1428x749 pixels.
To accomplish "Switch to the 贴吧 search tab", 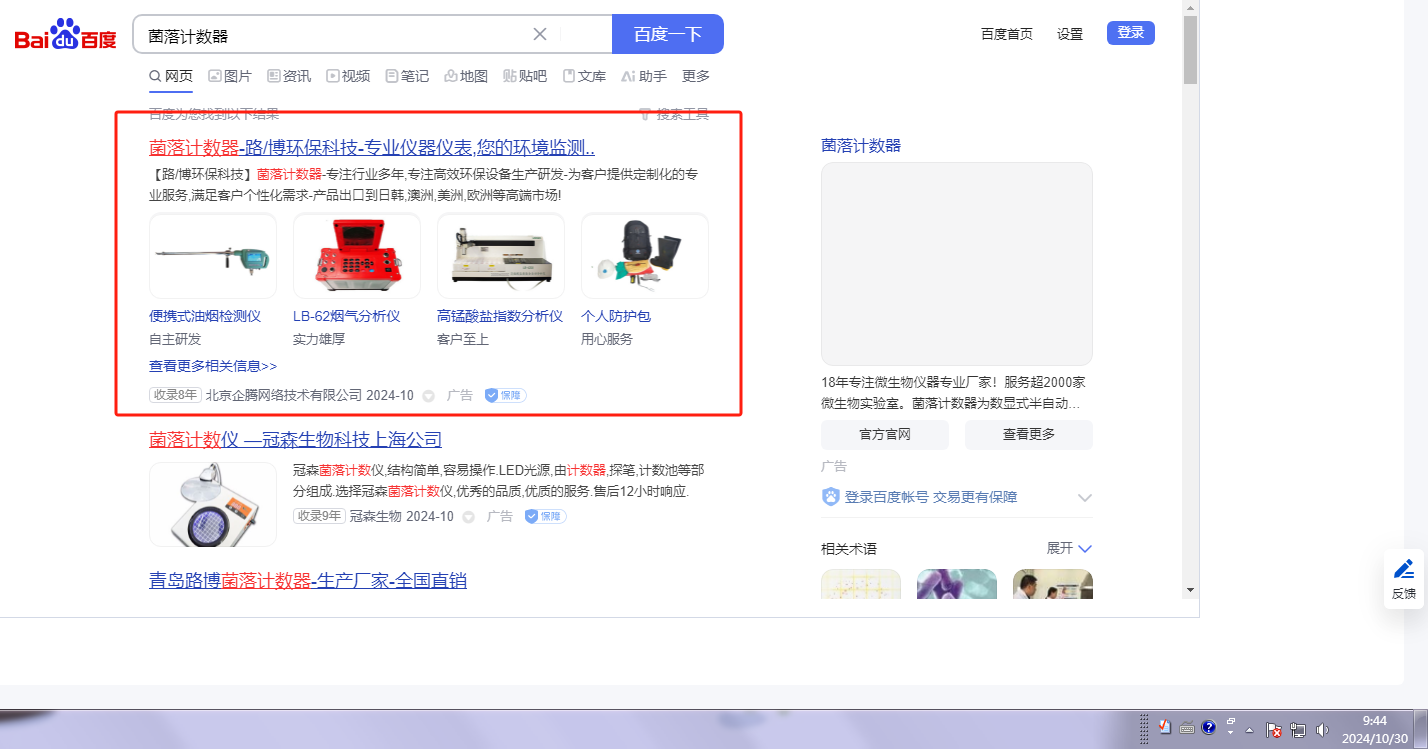I will (x=525, y=76).
